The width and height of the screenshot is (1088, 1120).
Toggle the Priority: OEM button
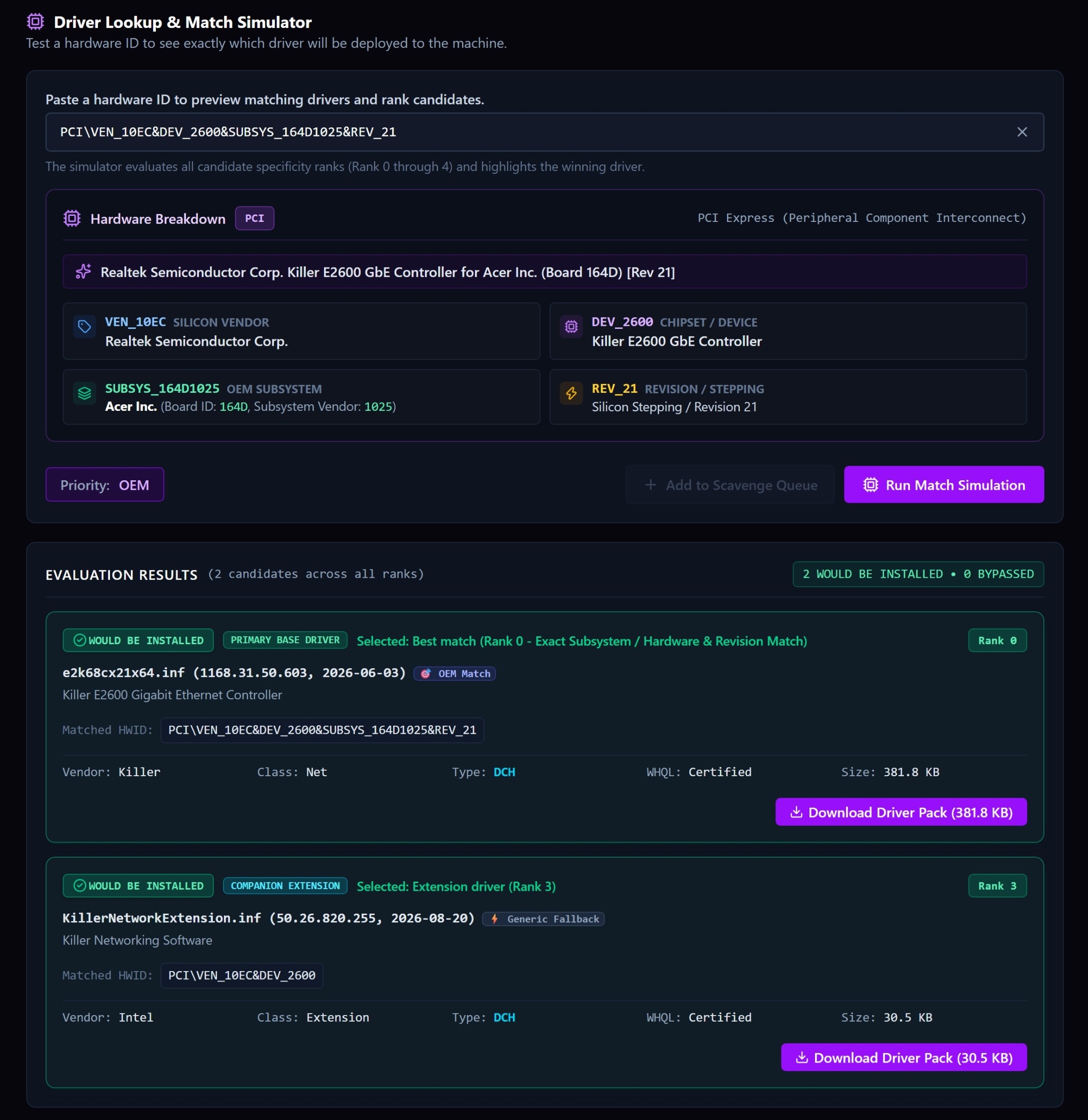pos(104,485)
